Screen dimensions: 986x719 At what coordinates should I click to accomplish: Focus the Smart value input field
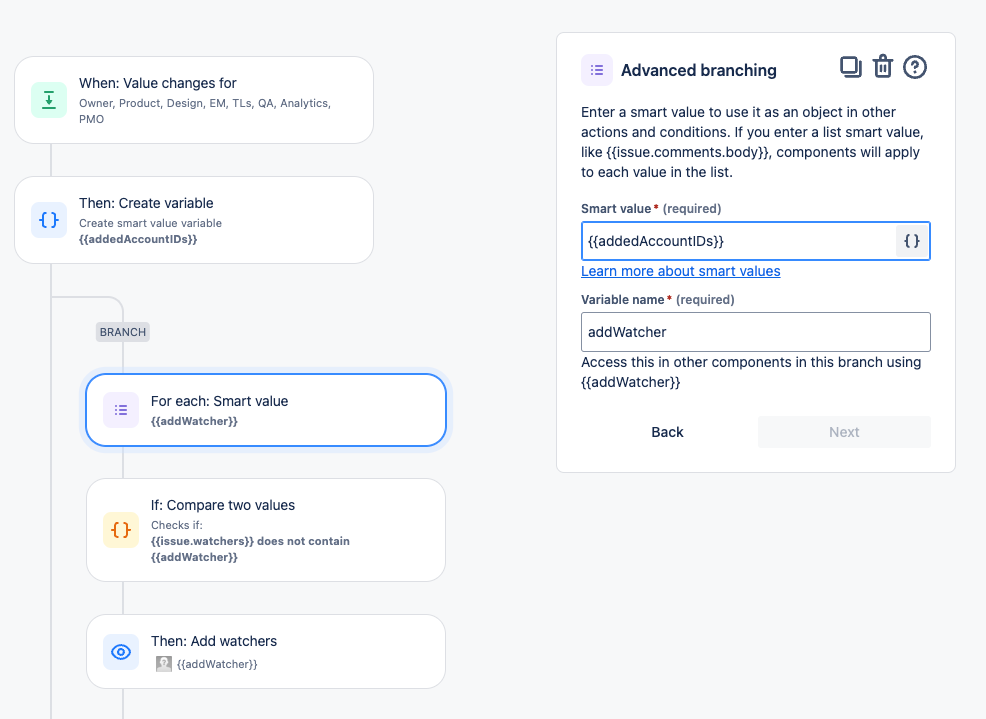[738, 241]
